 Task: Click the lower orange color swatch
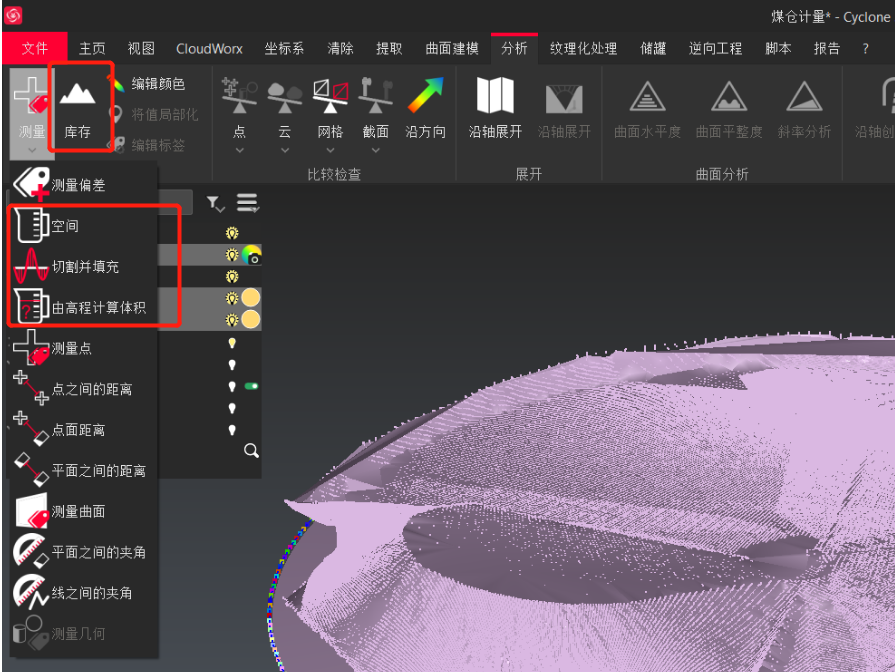(x=251, y=319)
